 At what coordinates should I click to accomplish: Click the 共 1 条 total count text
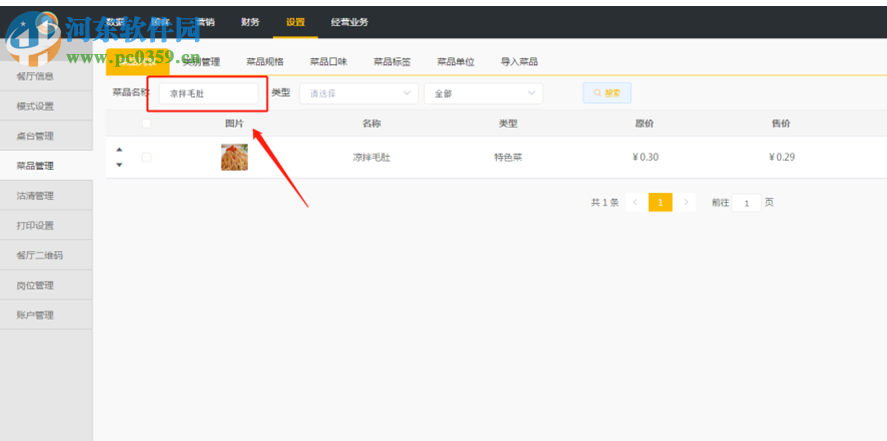pos(605,202)
